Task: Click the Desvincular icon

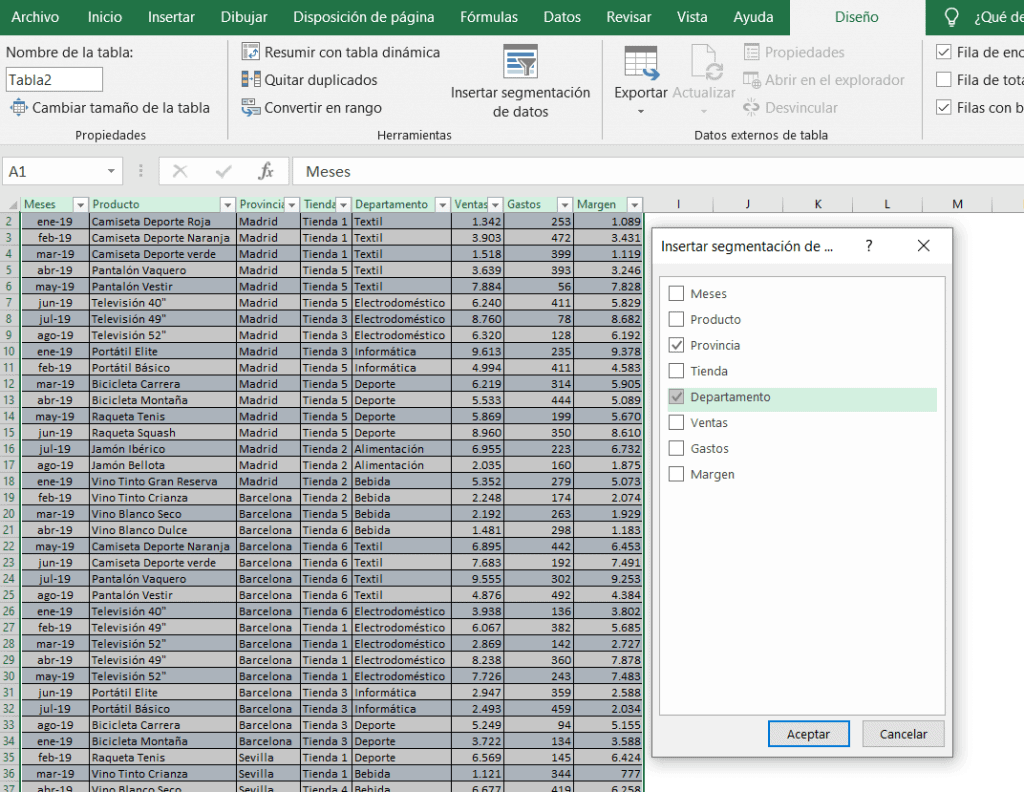Action: [x=752, y=108]
